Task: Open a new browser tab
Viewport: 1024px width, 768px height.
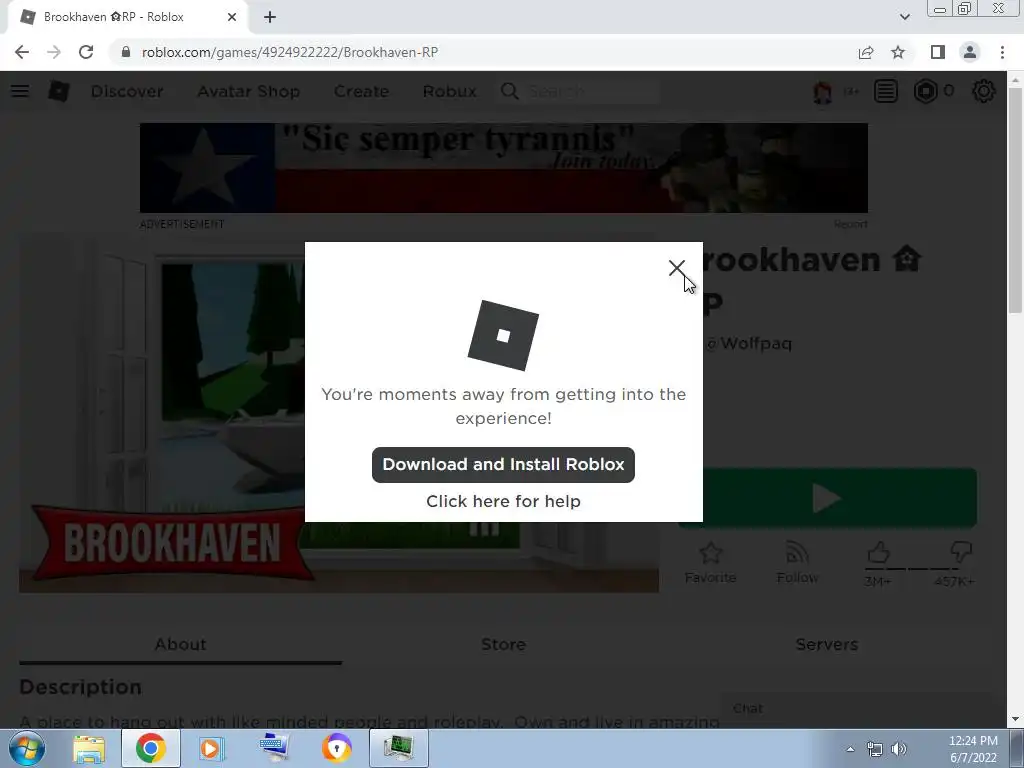Action: point(270,17)
